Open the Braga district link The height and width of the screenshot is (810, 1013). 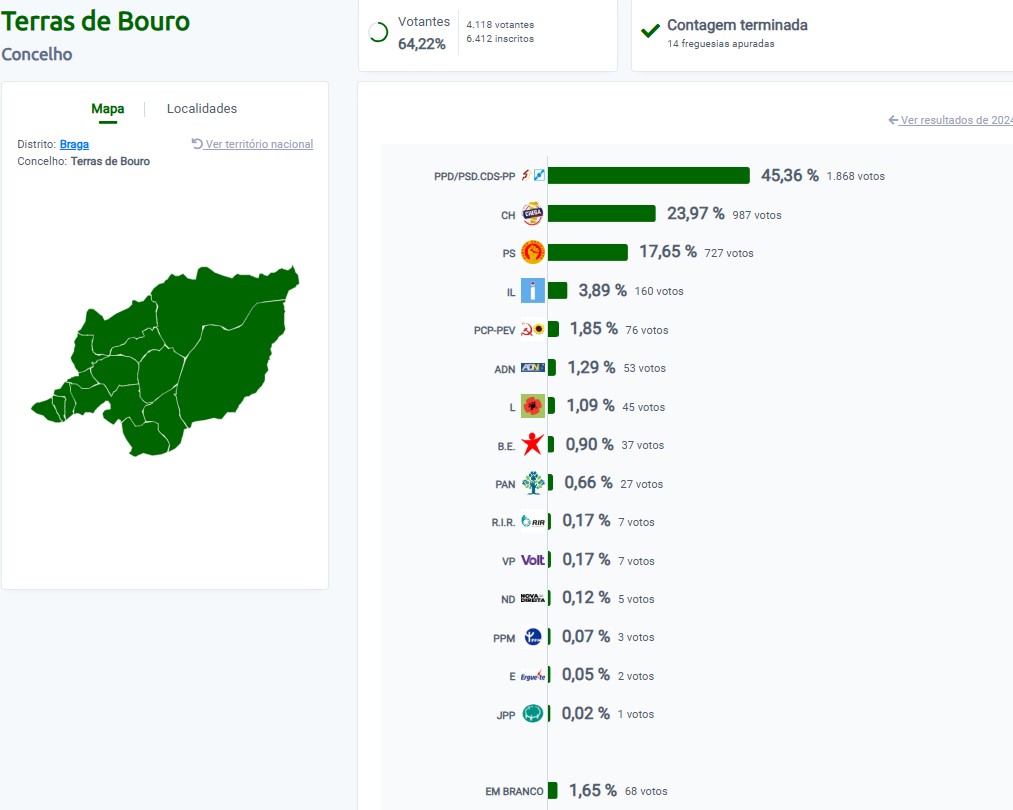click(x=74, y=144)
